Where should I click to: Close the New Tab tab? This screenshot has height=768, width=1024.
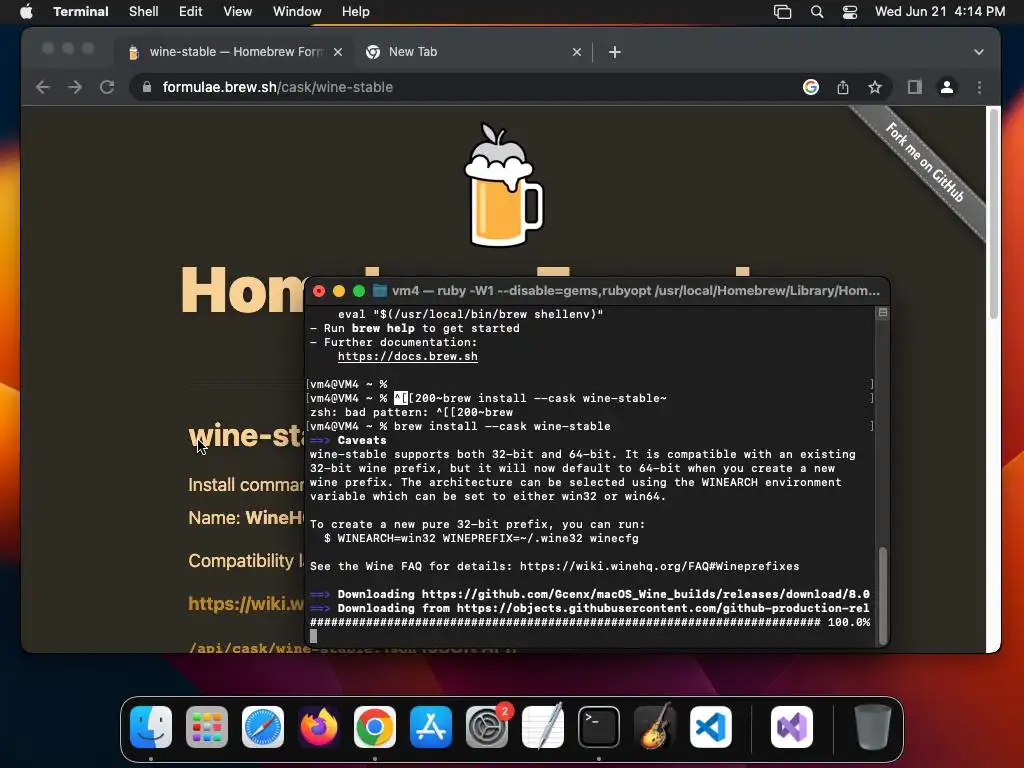tap(577, 52)
